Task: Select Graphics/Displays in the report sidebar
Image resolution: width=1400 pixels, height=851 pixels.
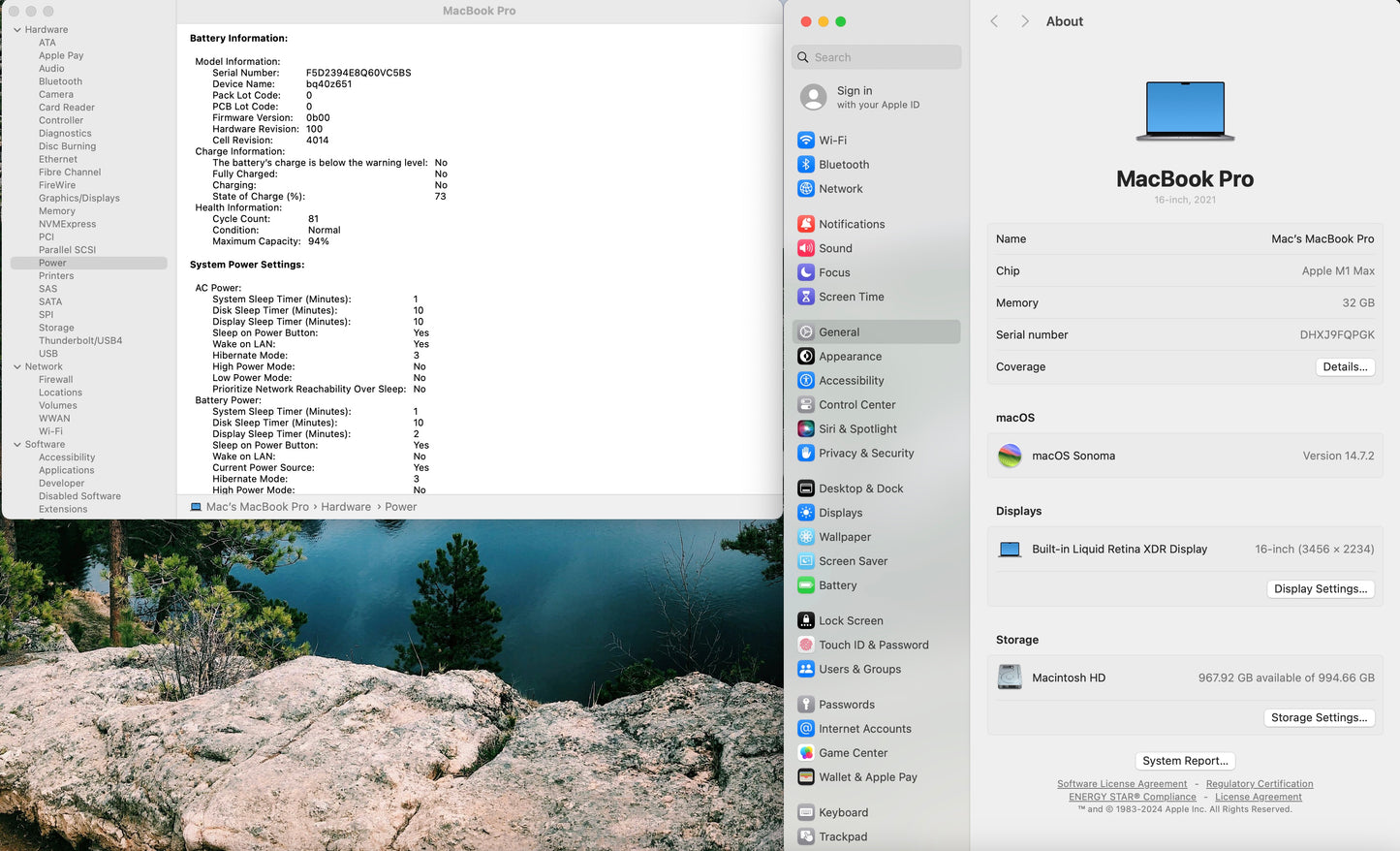Action: (79, 198)
